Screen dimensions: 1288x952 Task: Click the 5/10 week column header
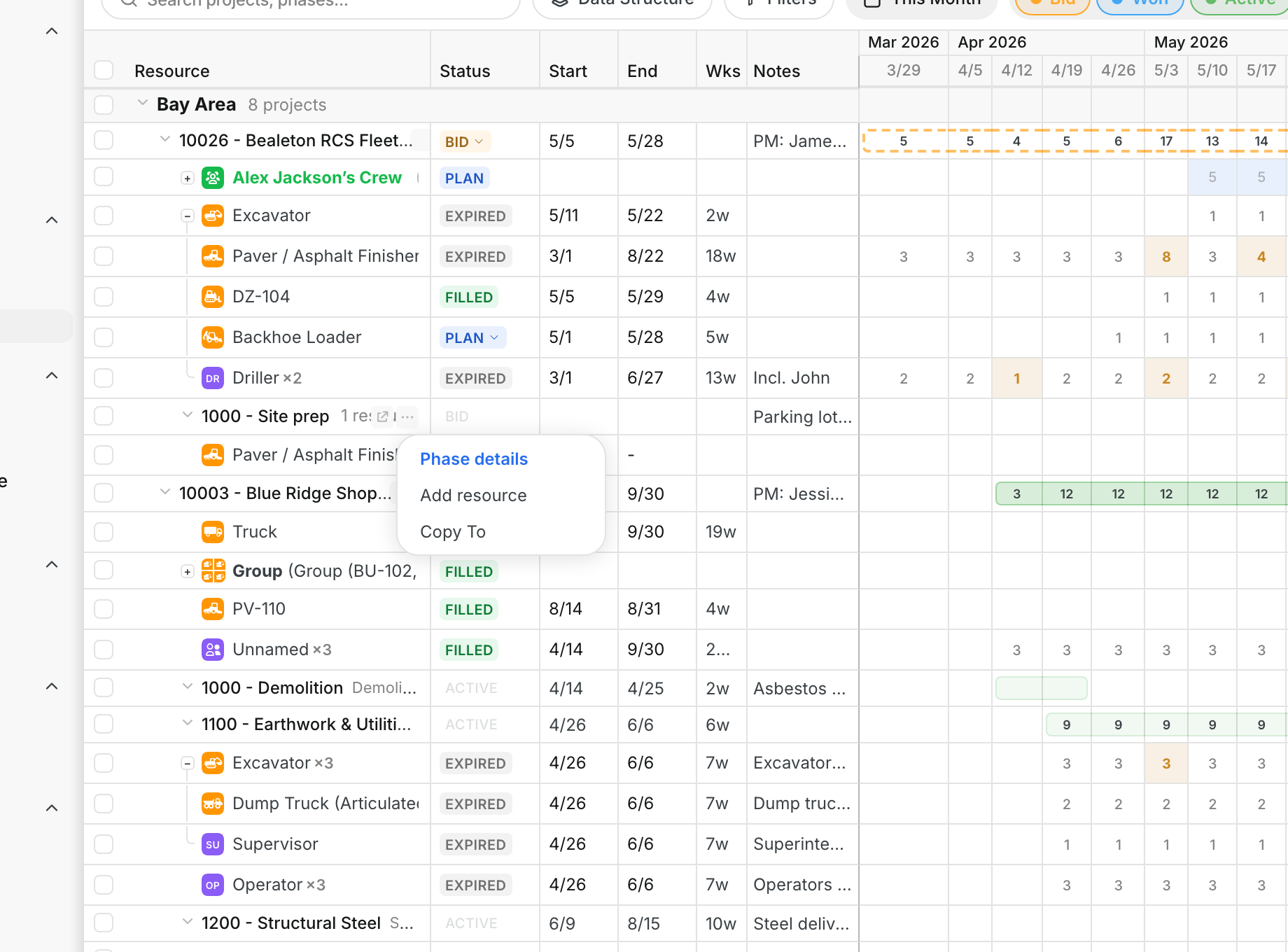click(1212, 70)
